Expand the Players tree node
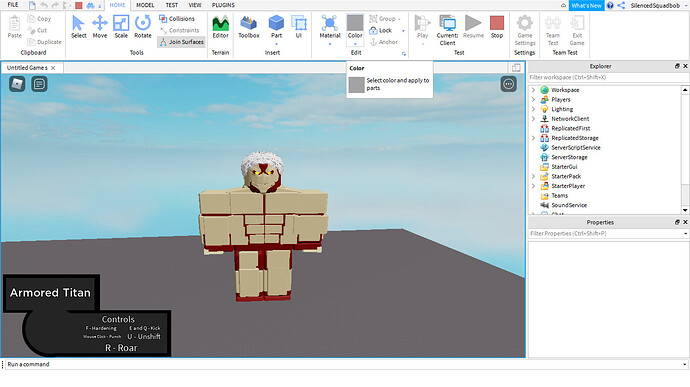Viewport: 690px width, 387px height. (533, 100)
